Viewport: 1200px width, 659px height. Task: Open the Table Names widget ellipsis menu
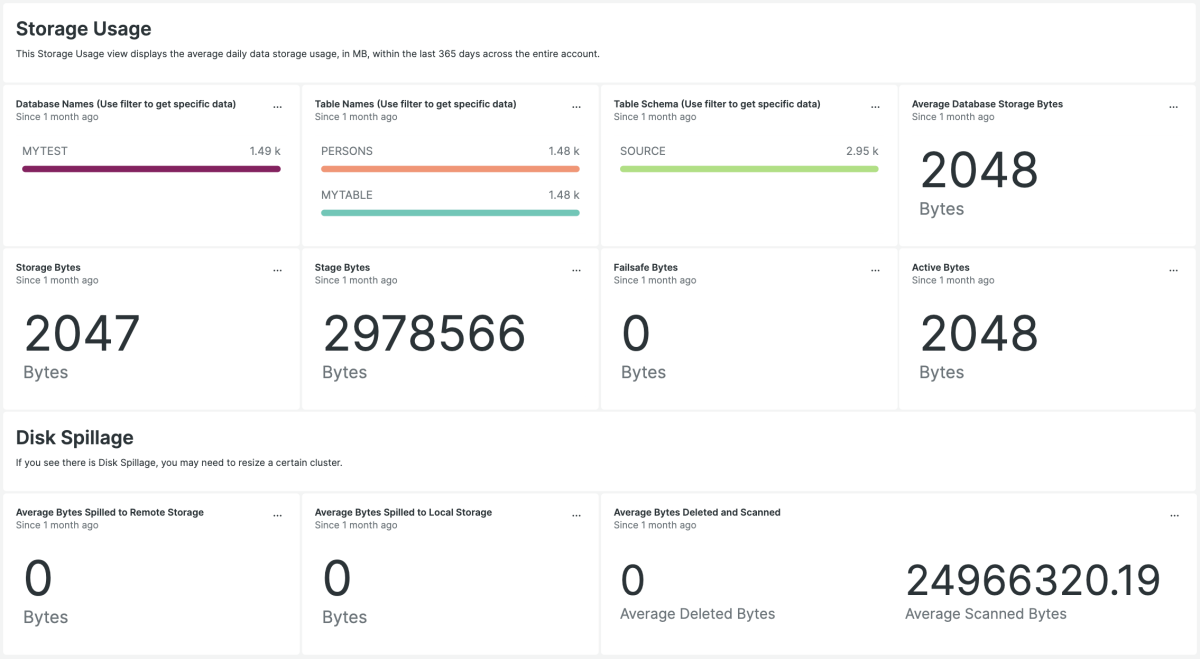pyautogui.click(x=577, y=107)
